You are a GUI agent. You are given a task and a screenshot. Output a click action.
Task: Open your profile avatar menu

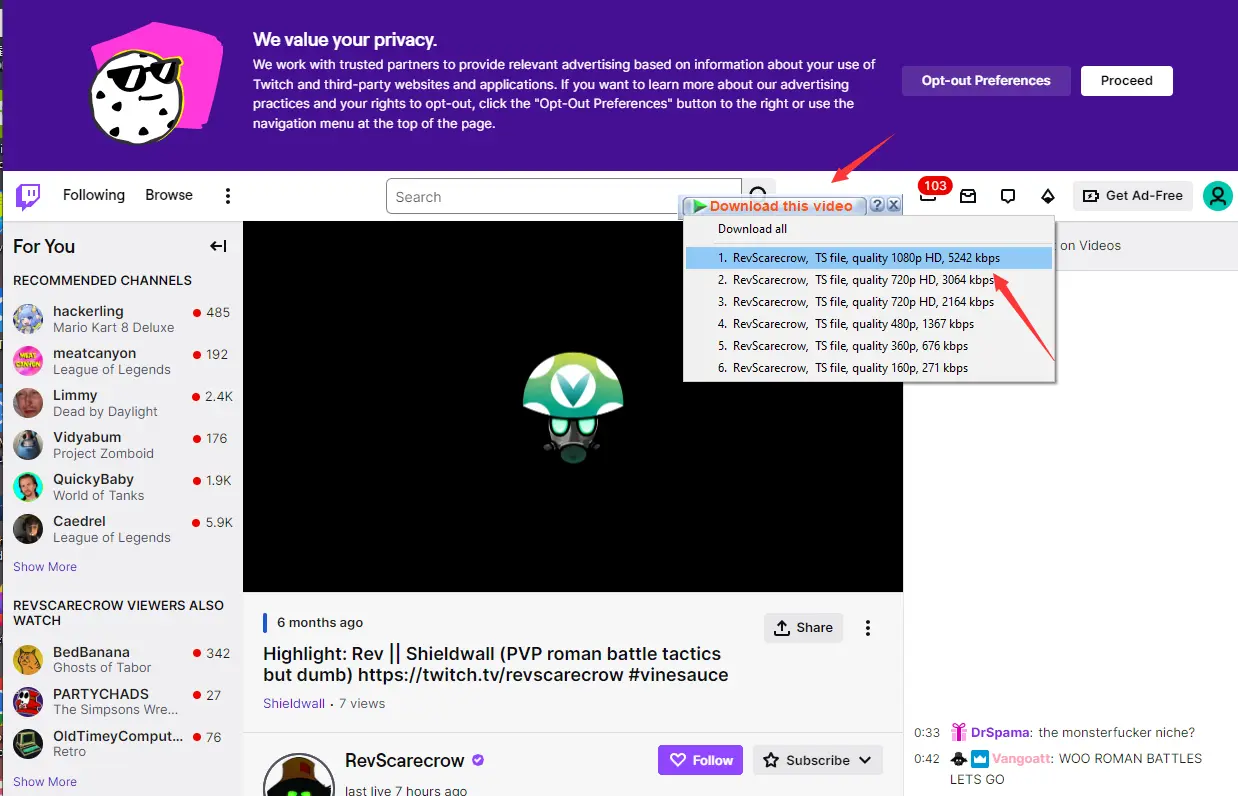[1217, 195]
